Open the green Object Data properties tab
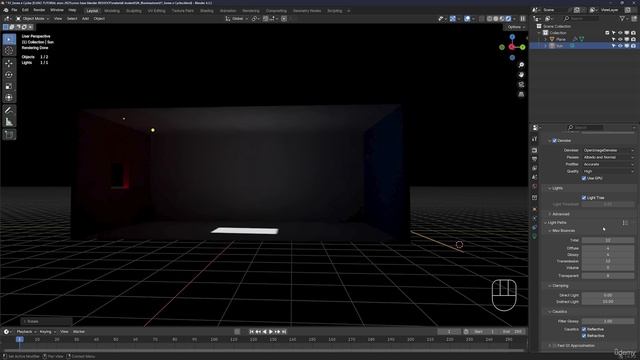Image resolution: width=640 pixels, height=360 pixels. (534, 236)
